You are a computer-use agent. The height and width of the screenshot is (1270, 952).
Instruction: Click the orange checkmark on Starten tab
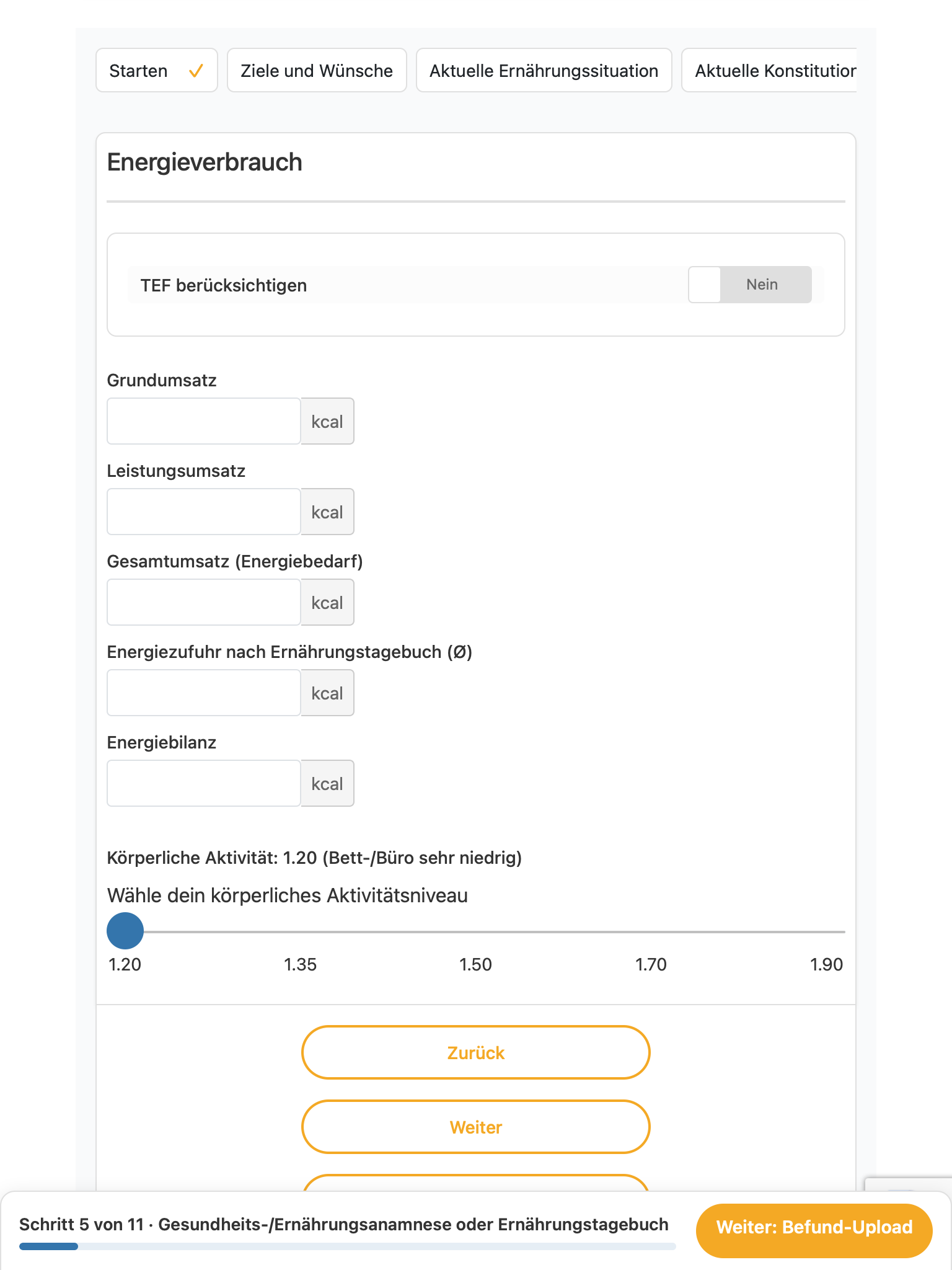click(x=196, y=71)
